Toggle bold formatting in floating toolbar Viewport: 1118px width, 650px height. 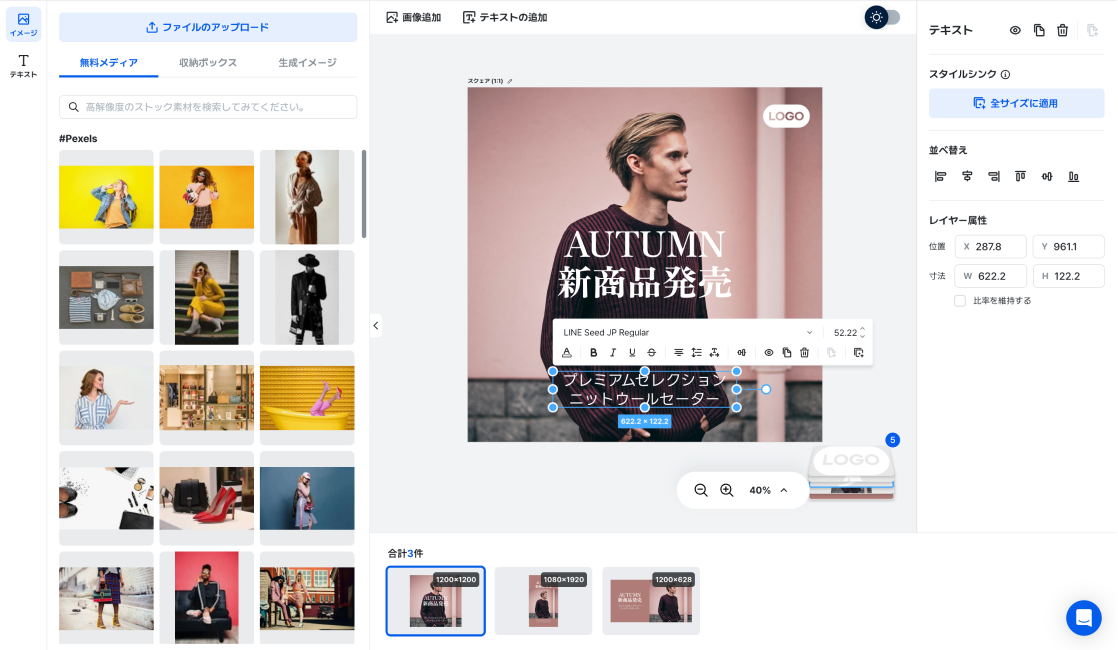pos(593,353)
